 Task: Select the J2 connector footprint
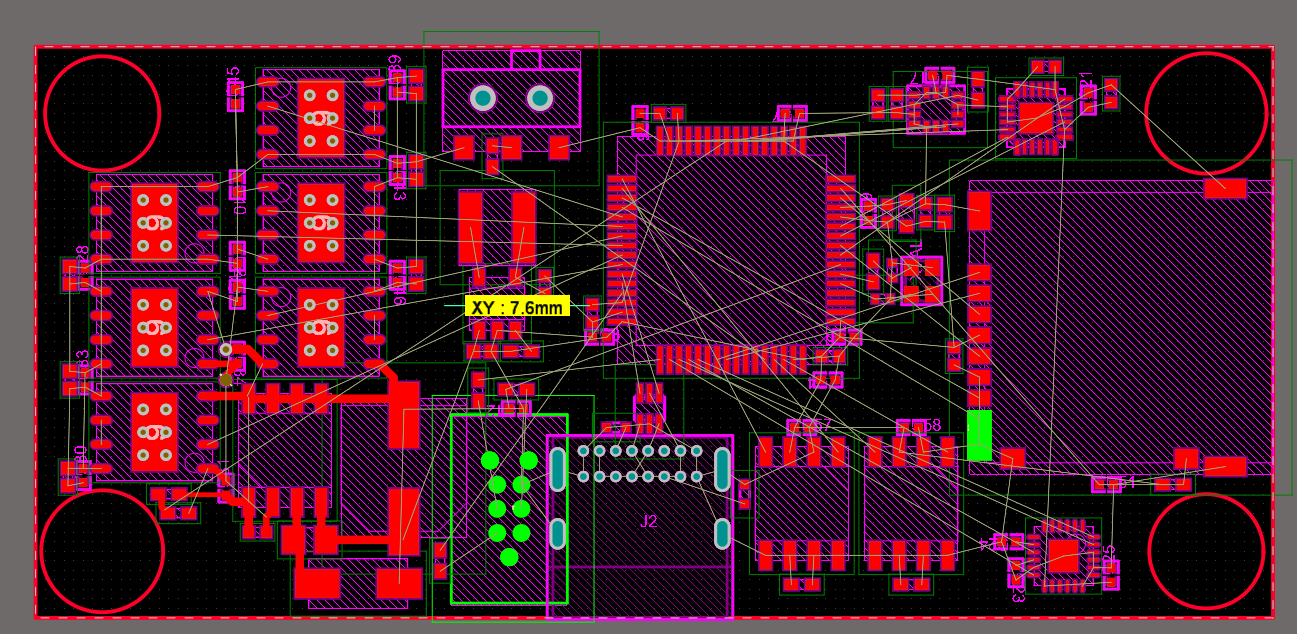click(640, 525)
